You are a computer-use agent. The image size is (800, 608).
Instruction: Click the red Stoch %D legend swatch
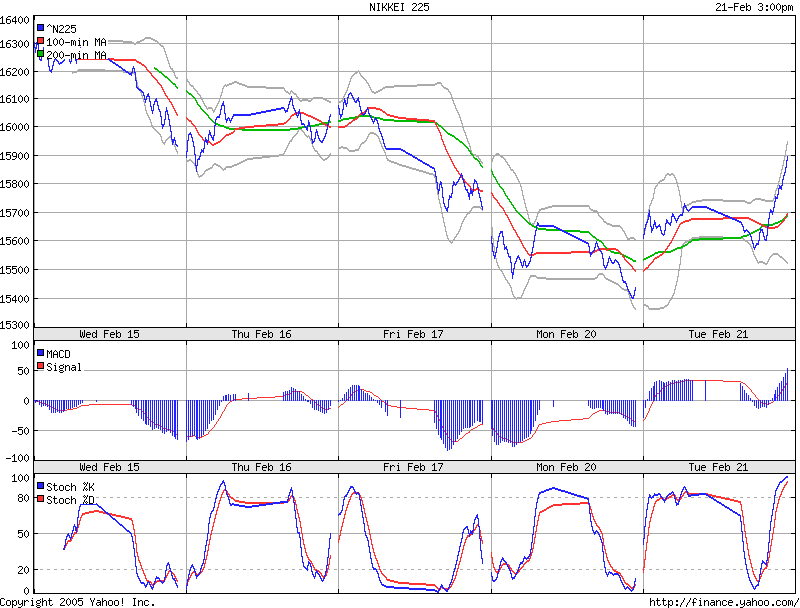click(x=40, y=499)
